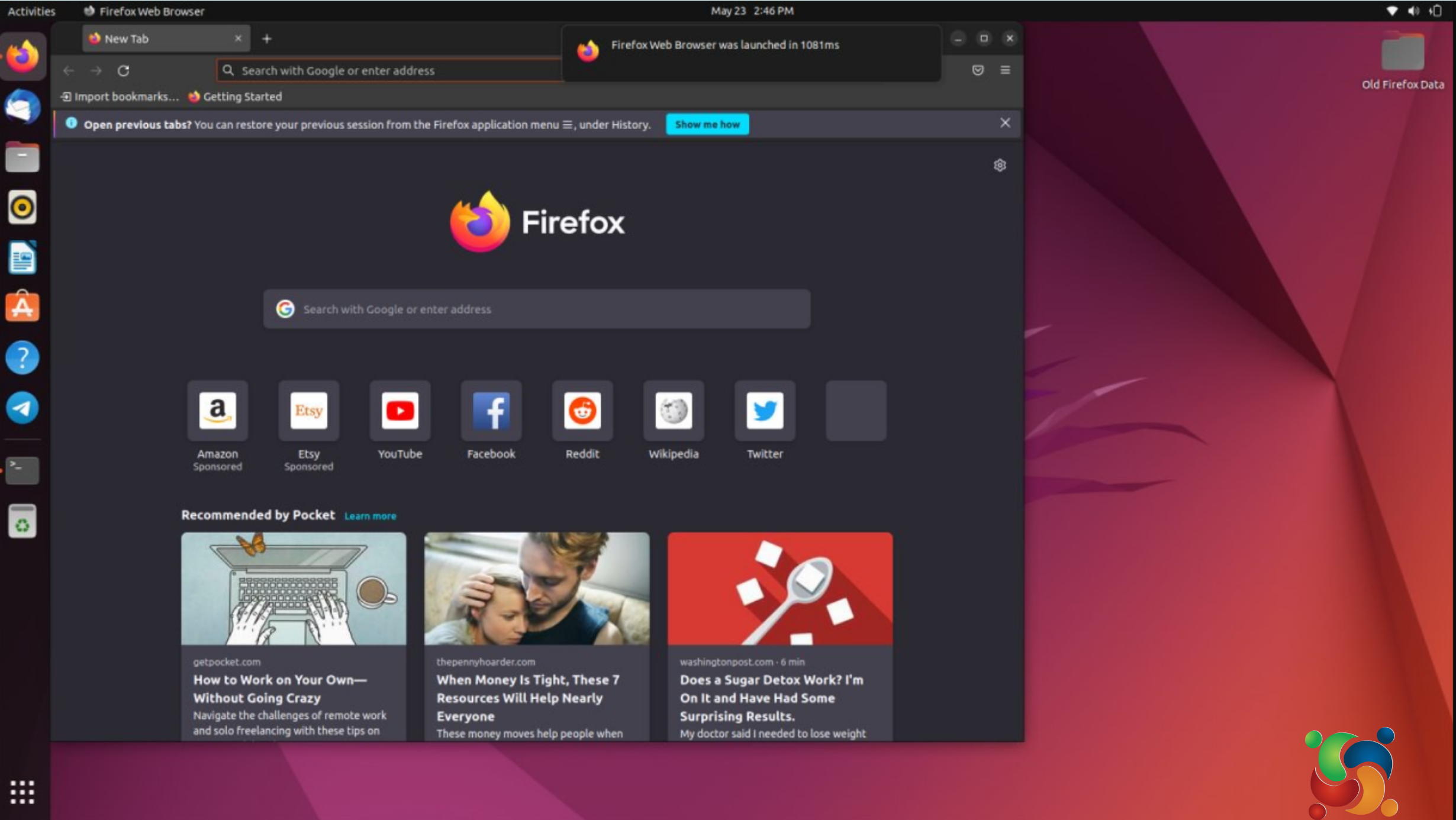Open When Money Is Tight article card
Image resolution: width=1456 pixels, height=820 pixels.
pos(537,636)
